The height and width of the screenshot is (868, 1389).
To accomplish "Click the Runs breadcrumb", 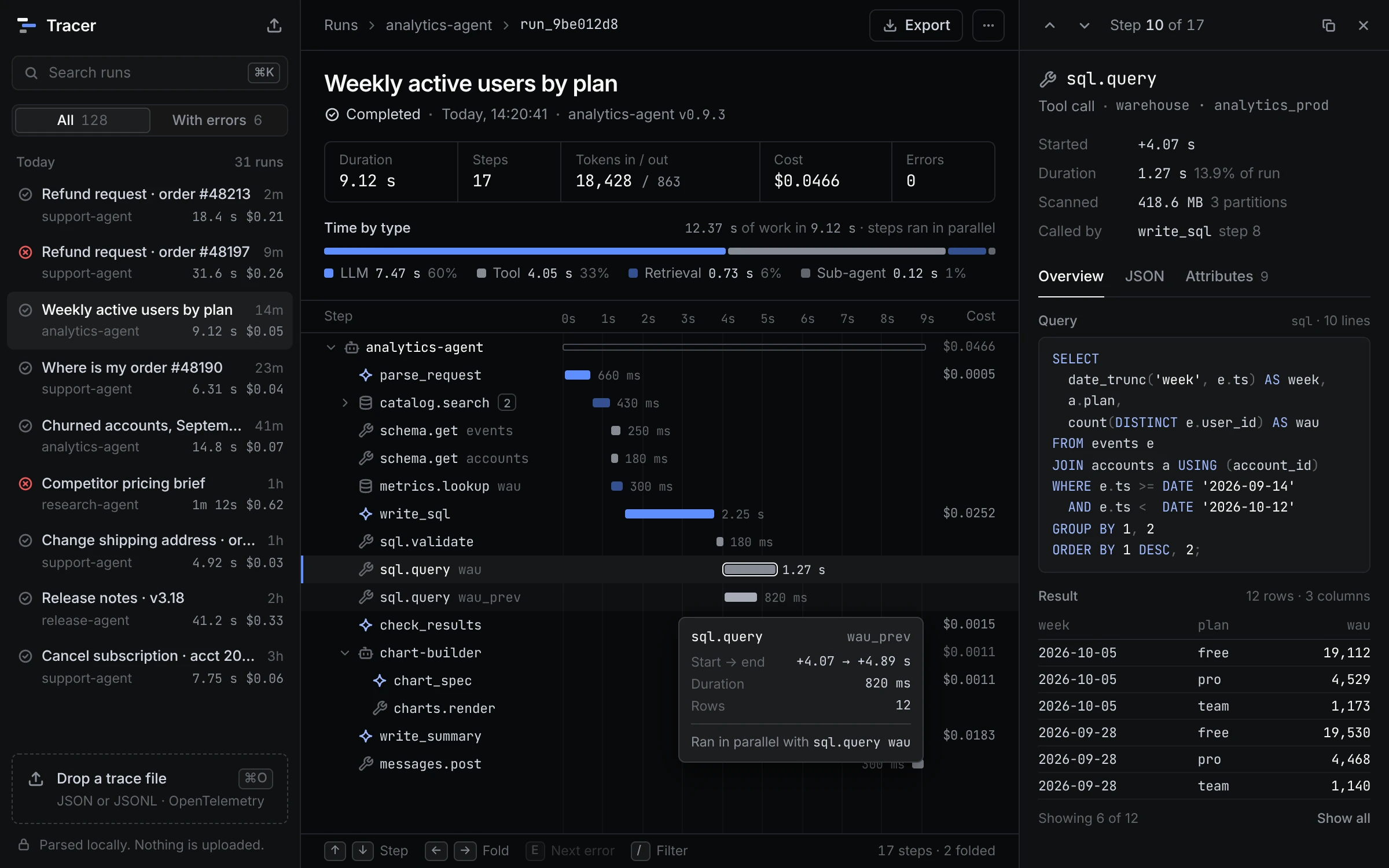I will click(341, 25).
